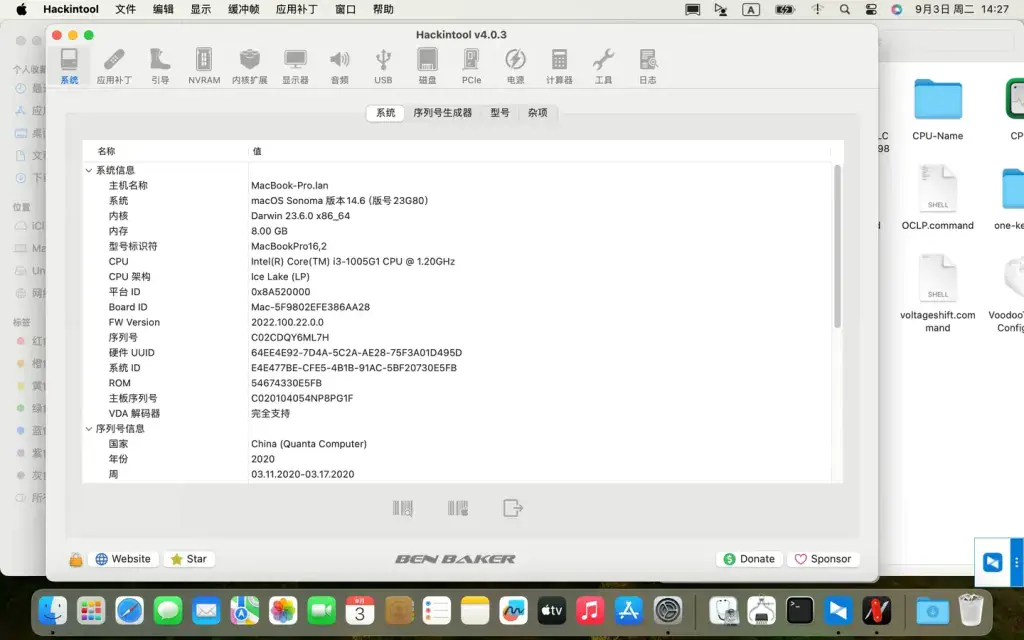Select OCLP.command file in Finder window
Screen dimensions: 1024x640
tap(938, 198)
